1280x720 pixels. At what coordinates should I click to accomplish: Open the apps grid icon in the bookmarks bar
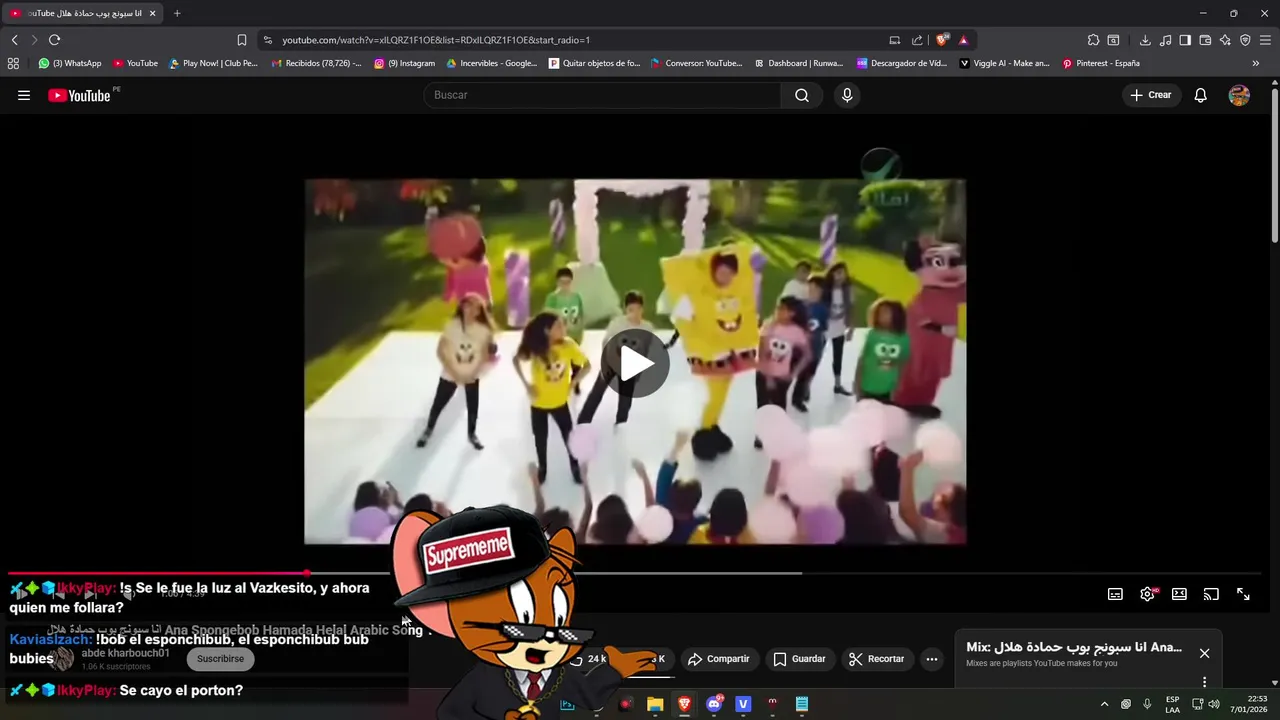pos(13,63)
